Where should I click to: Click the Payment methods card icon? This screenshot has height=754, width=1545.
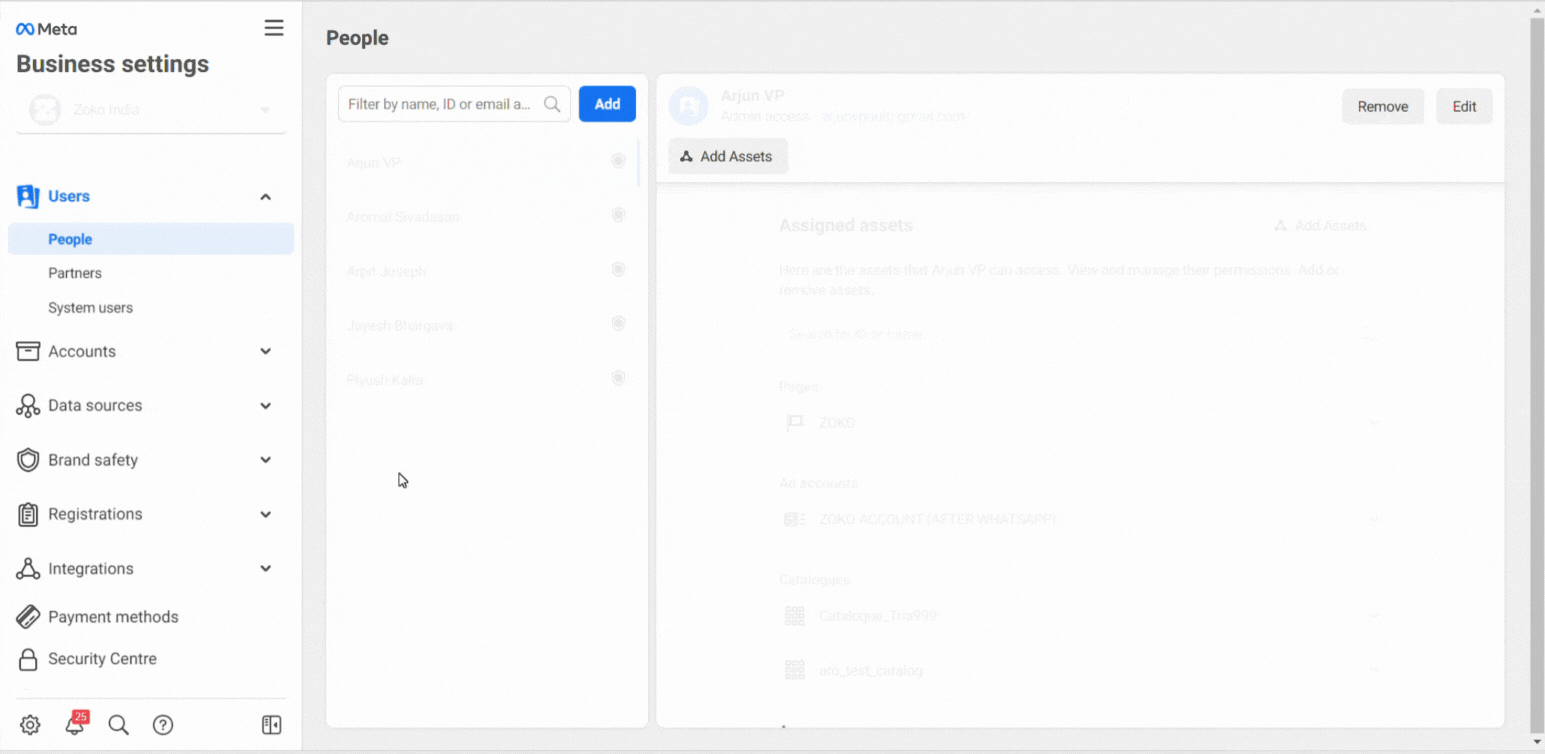[29, 617]
